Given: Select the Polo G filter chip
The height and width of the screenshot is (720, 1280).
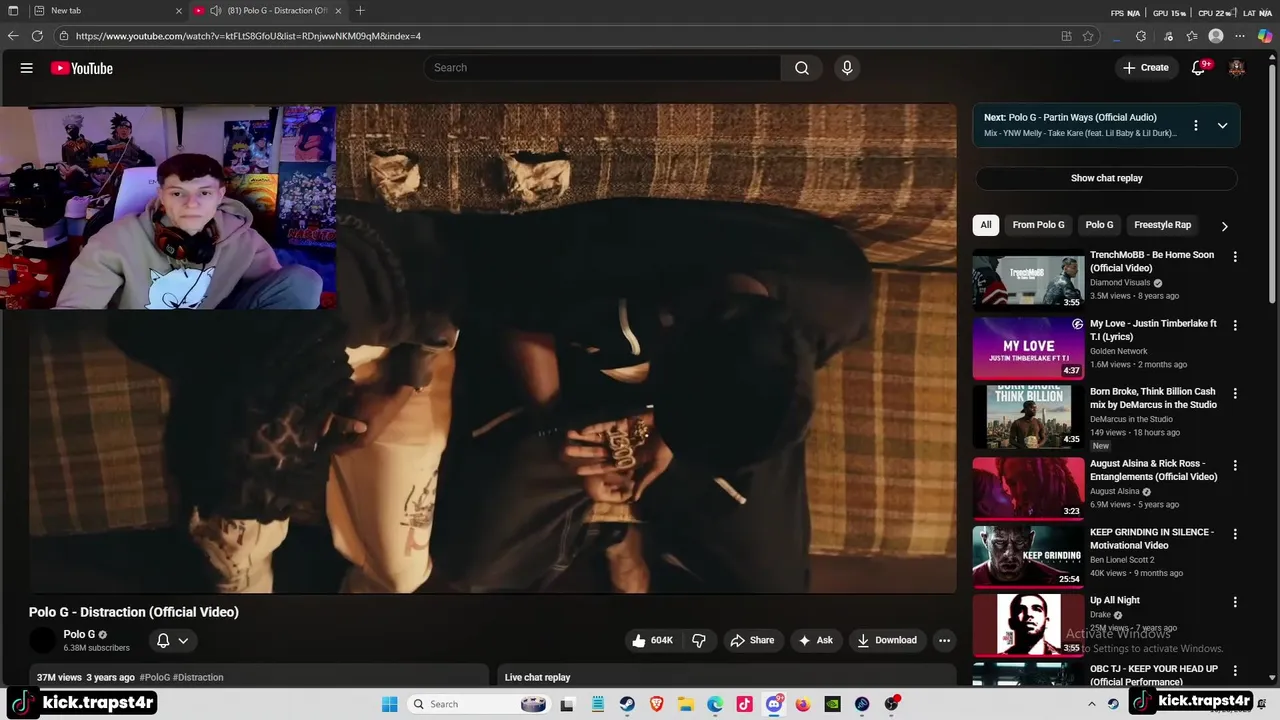Looking at the screenshot, I should [x=1099, y=225].
